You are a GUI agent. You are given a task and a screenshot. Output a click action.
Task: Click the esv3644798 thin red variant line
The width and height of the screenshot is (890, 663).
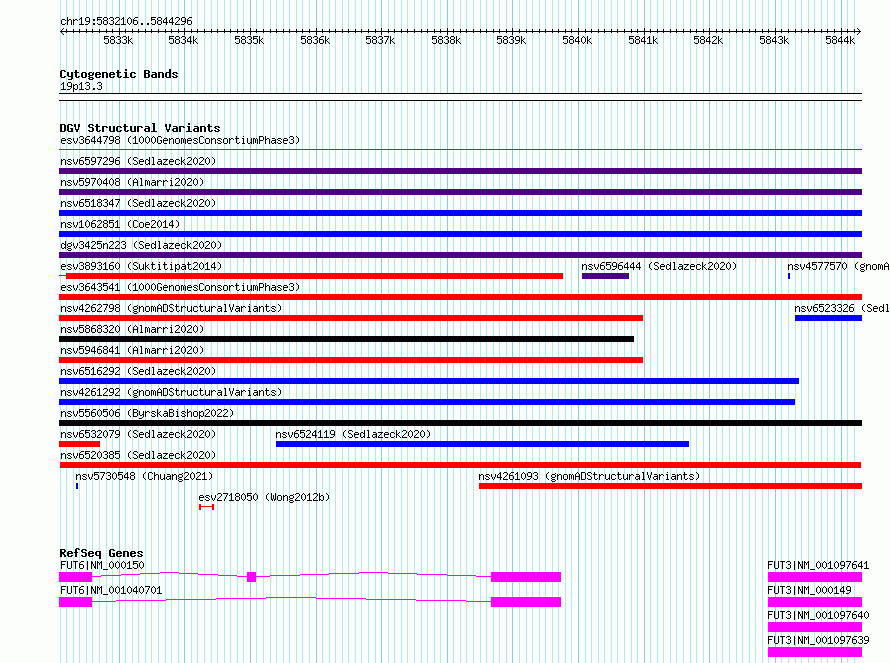coord(460,150)
